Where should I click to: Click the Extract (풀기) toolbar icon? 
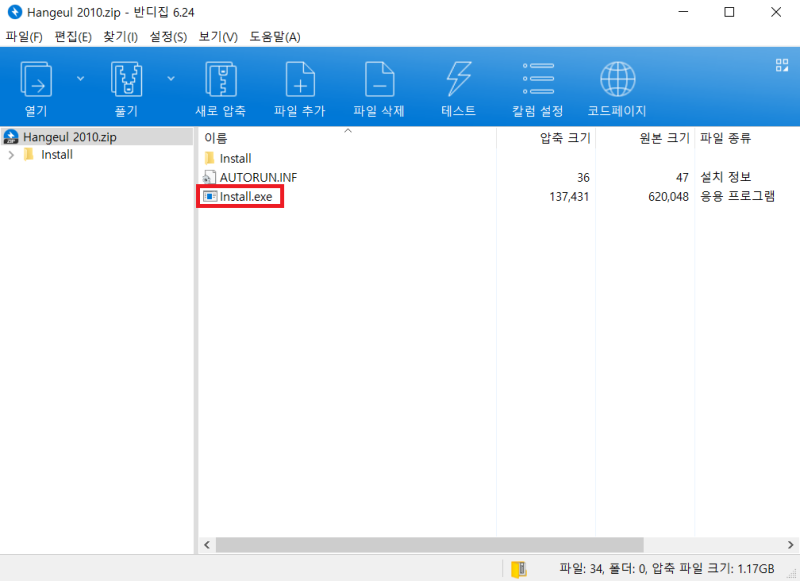[x=126, y=79]
